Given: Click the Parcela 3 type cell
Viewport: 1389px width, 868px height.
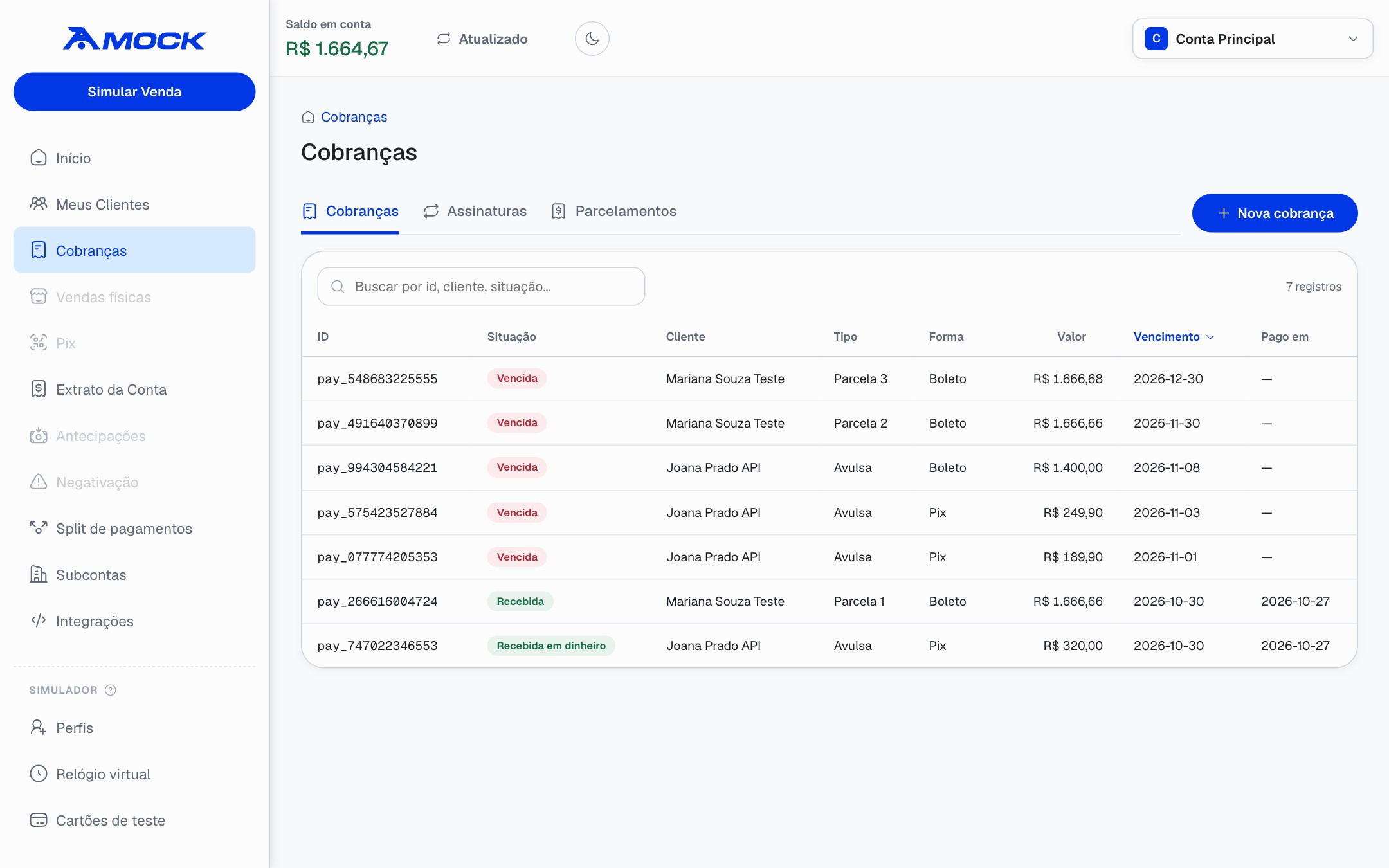Looking at the screenshot, I should tap(860, 379).
